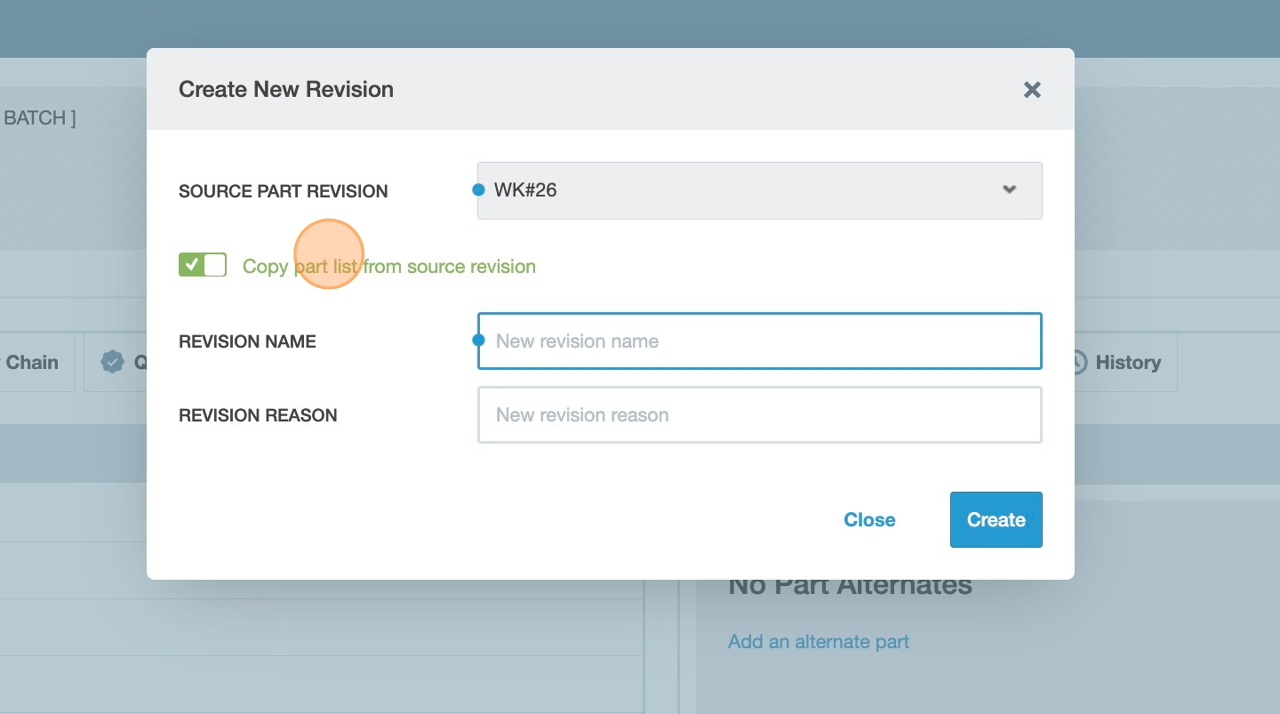Click the white checkmark inside the green toggle
Image resolution: width=1280 pixels, height=714 pixels.
191,265
